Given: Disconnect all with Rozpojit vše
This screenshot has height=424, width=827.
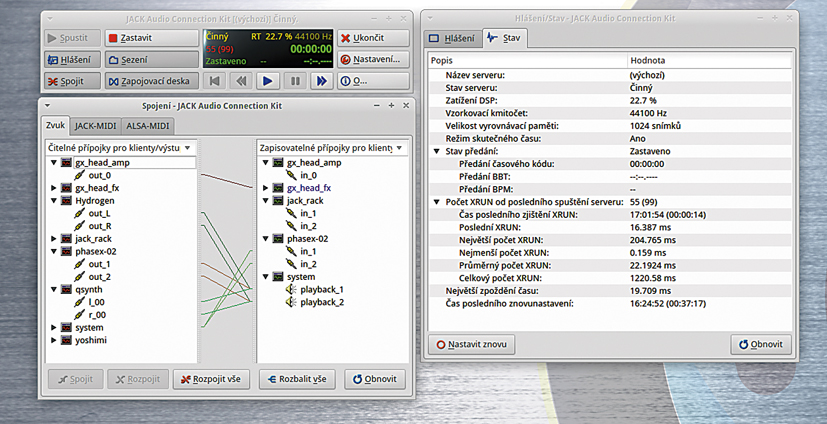Looking at the screenshot, I should [x=210, y=379].
